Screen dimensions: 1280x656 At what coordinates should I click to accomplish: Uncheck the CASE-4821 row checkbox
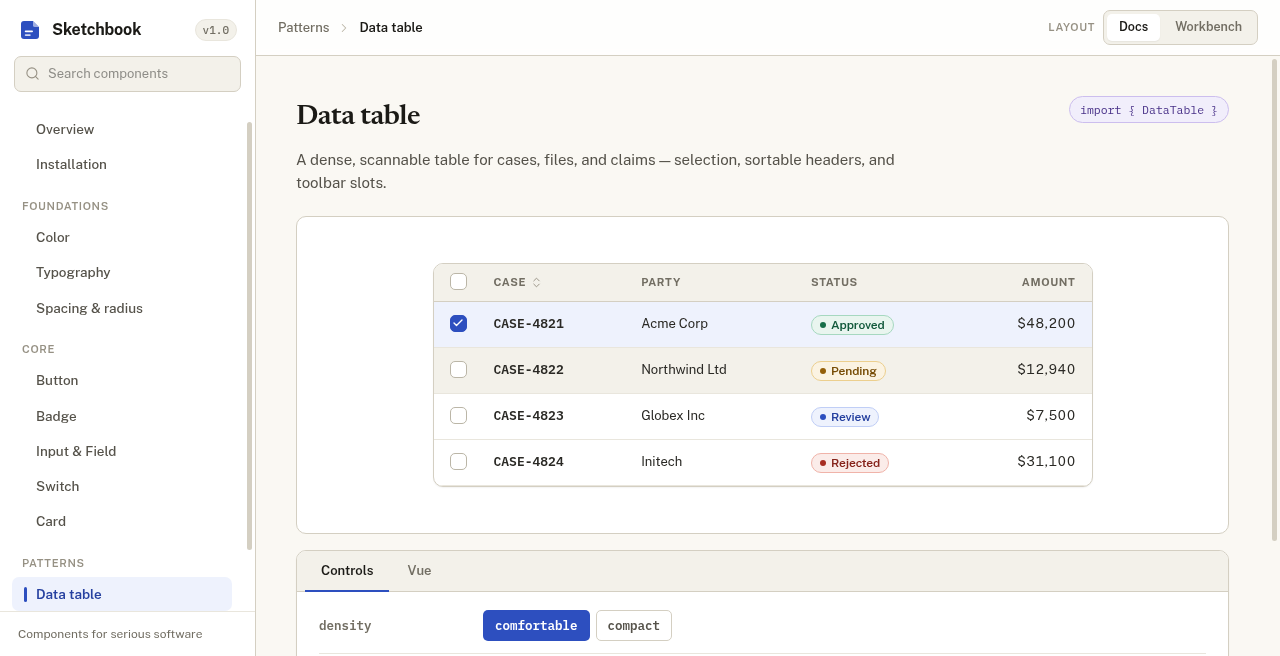(x=458, y=324)
